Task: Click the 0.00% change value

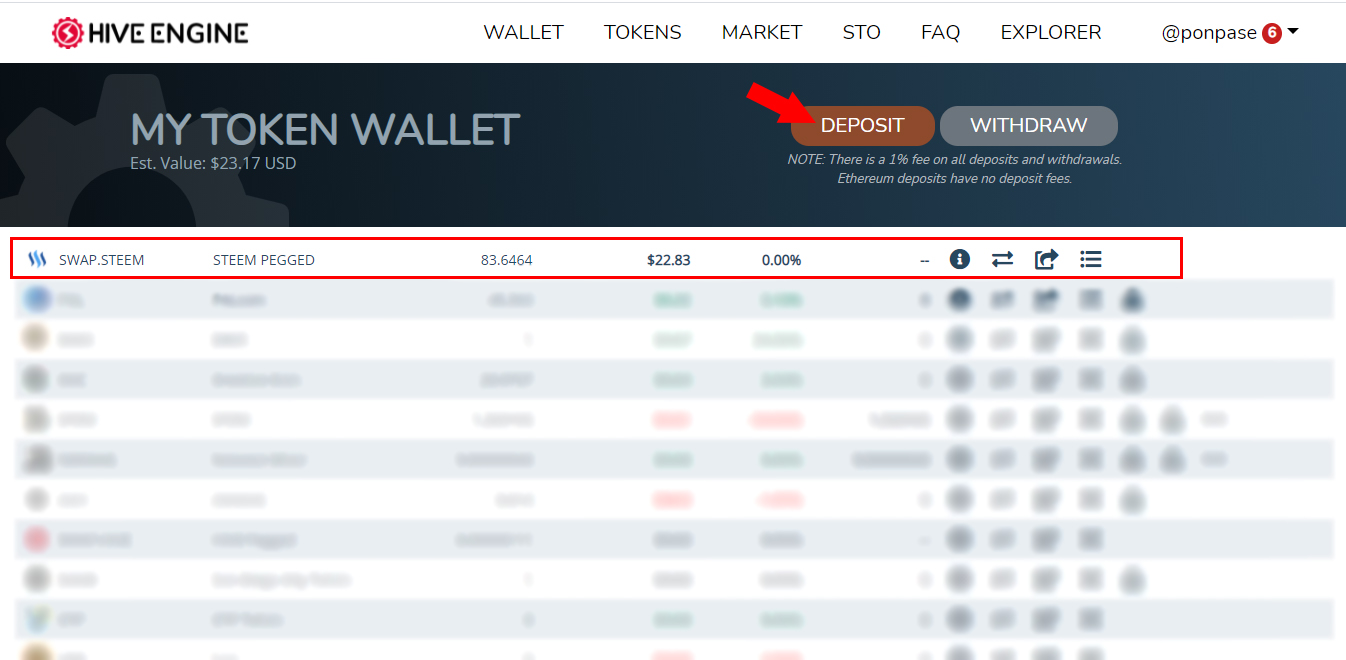Action: tap(781, 260)
